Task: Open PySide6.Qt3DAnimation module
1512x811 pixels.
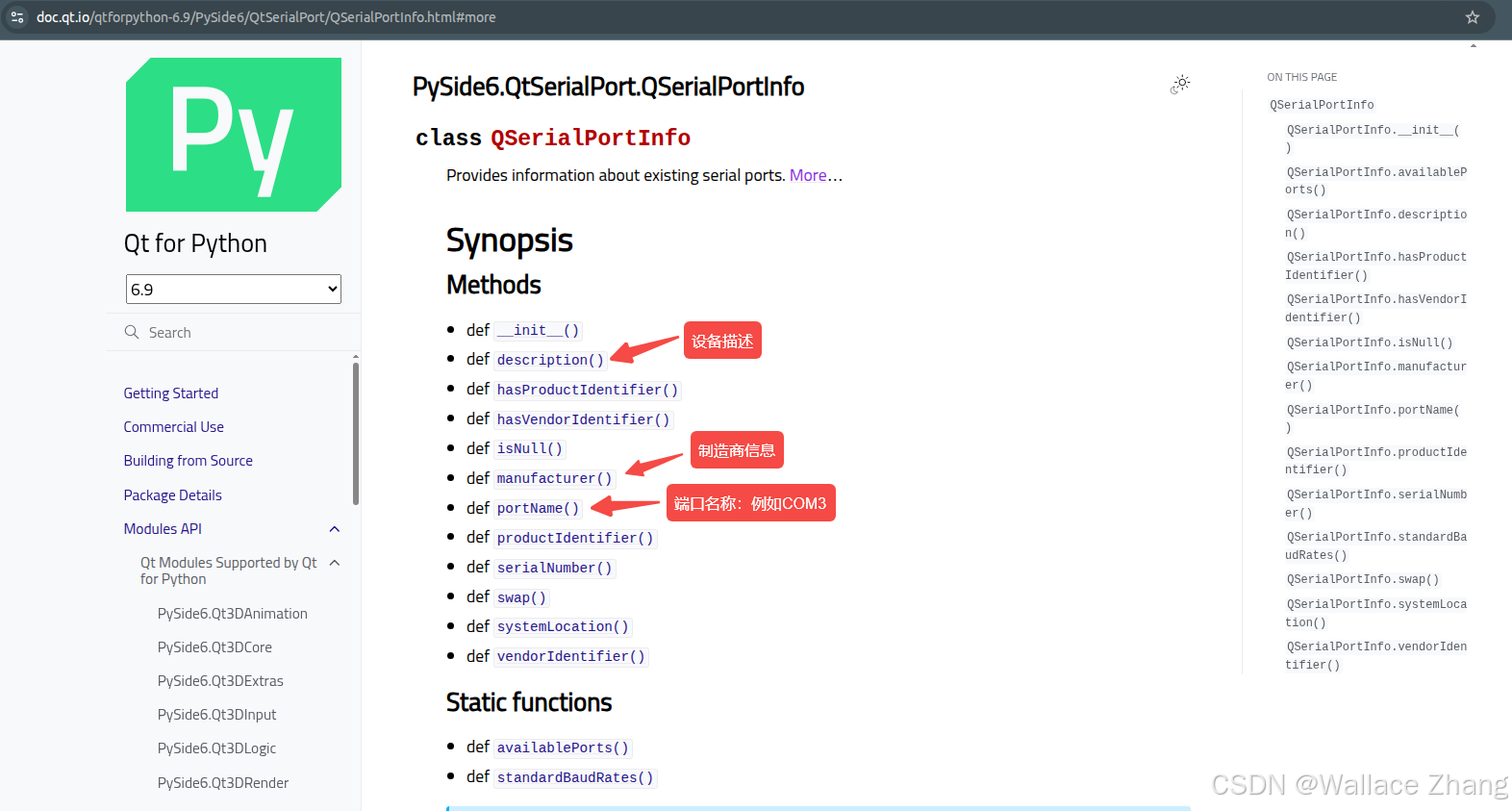Action: (233, 613)
